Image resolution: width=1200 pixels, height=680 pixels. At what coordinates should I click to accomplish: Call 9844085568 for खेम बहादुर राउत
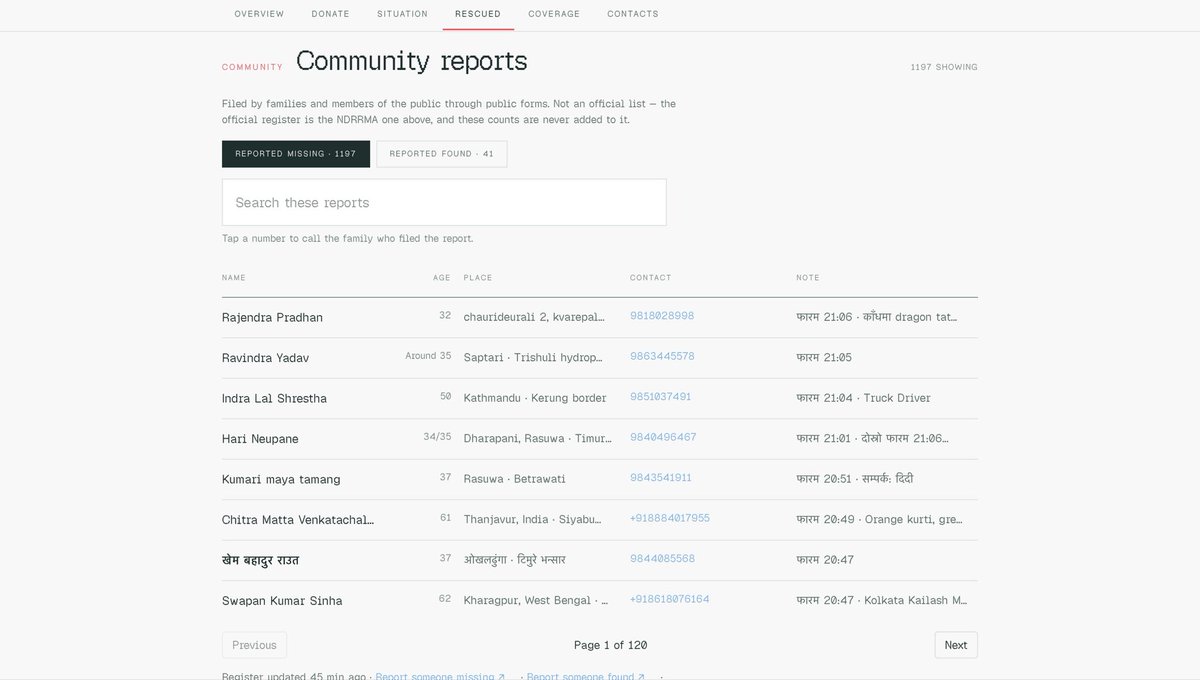pyautogui.click(x=662, y=559)
